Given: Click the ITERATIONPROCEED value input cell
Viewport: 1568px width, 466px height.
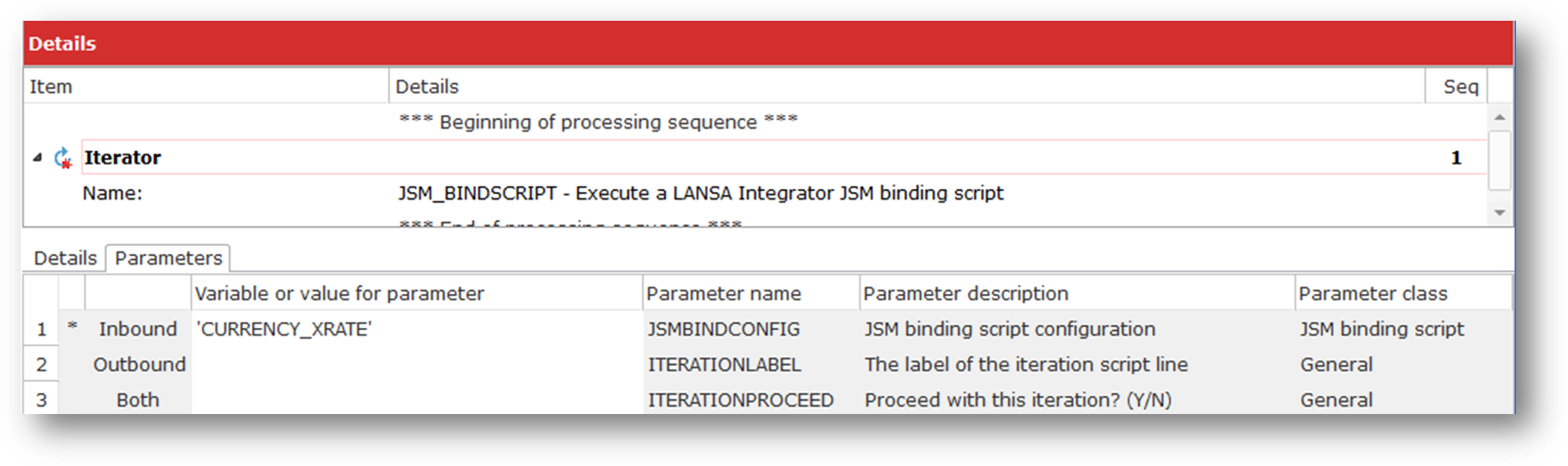Looking at the screenshot, I should point(416,400).
